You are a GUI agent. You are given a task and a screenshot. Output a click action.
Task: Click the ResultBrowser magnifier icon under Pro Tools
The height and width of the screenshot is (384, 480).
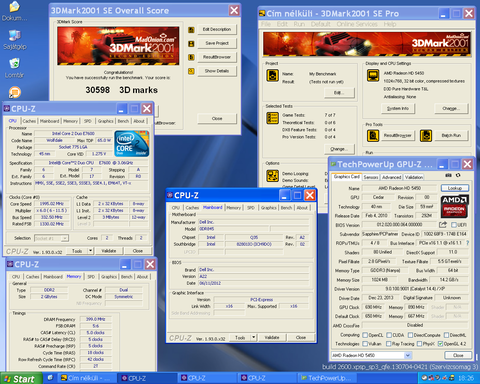[x=373, y=136]
